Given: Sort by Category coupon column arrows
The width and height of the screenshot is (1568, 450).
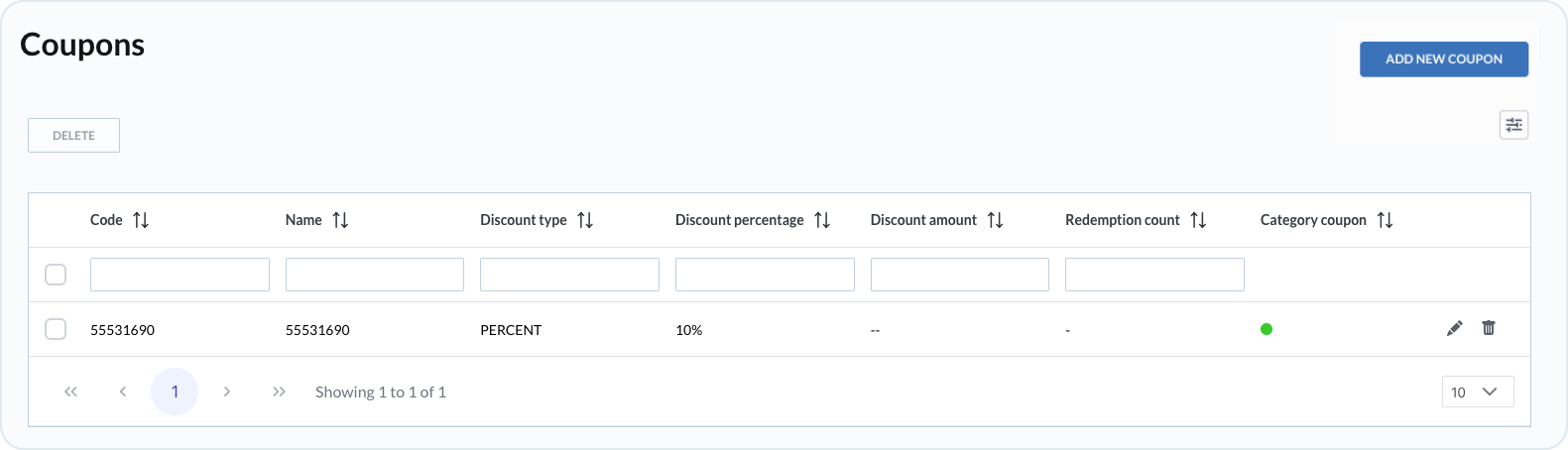Looking at the screenshot, I should click(x=1385, y=220).
